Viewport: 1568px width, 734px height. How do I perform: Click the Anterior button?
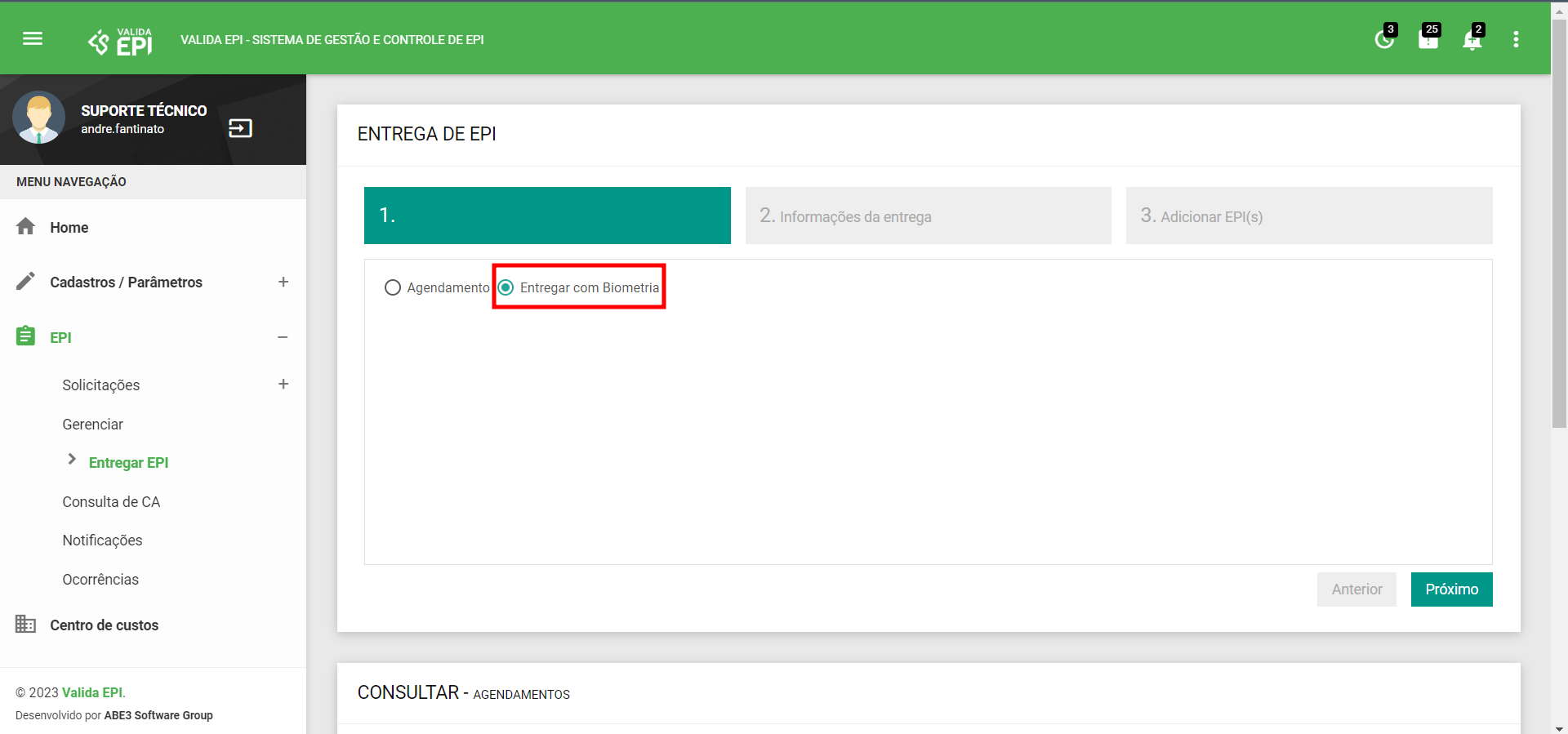(1357, 589)
